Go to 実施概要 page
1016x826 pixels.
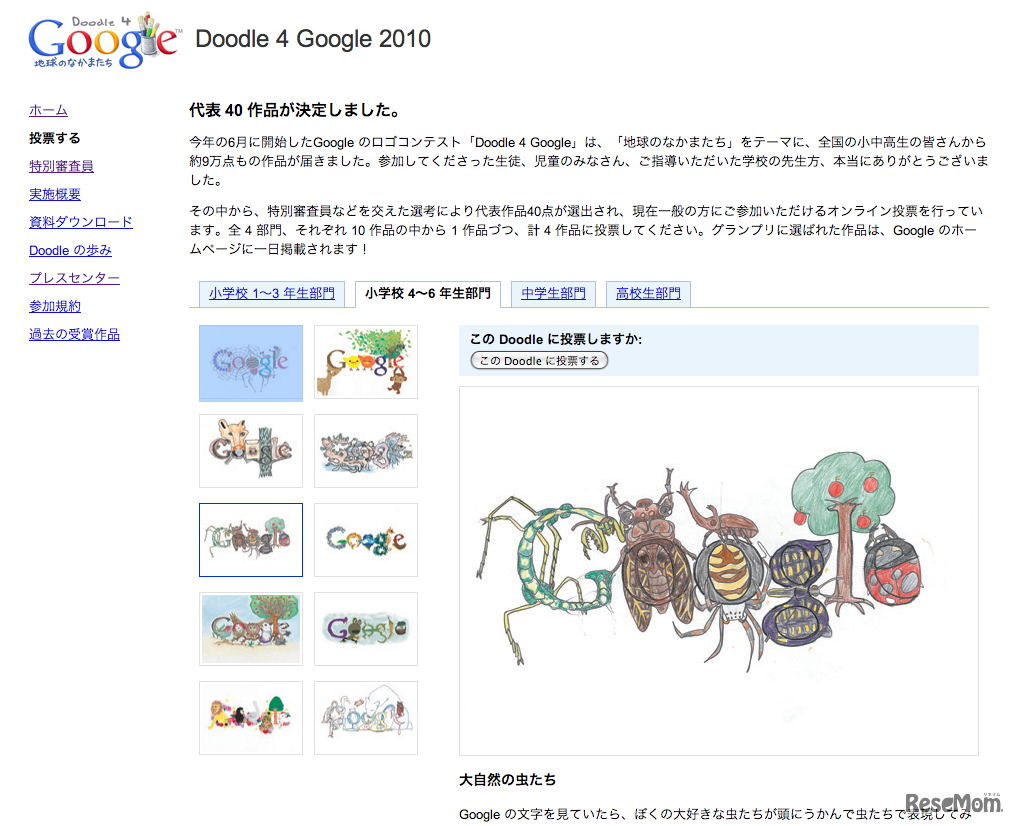click(55, 194)
